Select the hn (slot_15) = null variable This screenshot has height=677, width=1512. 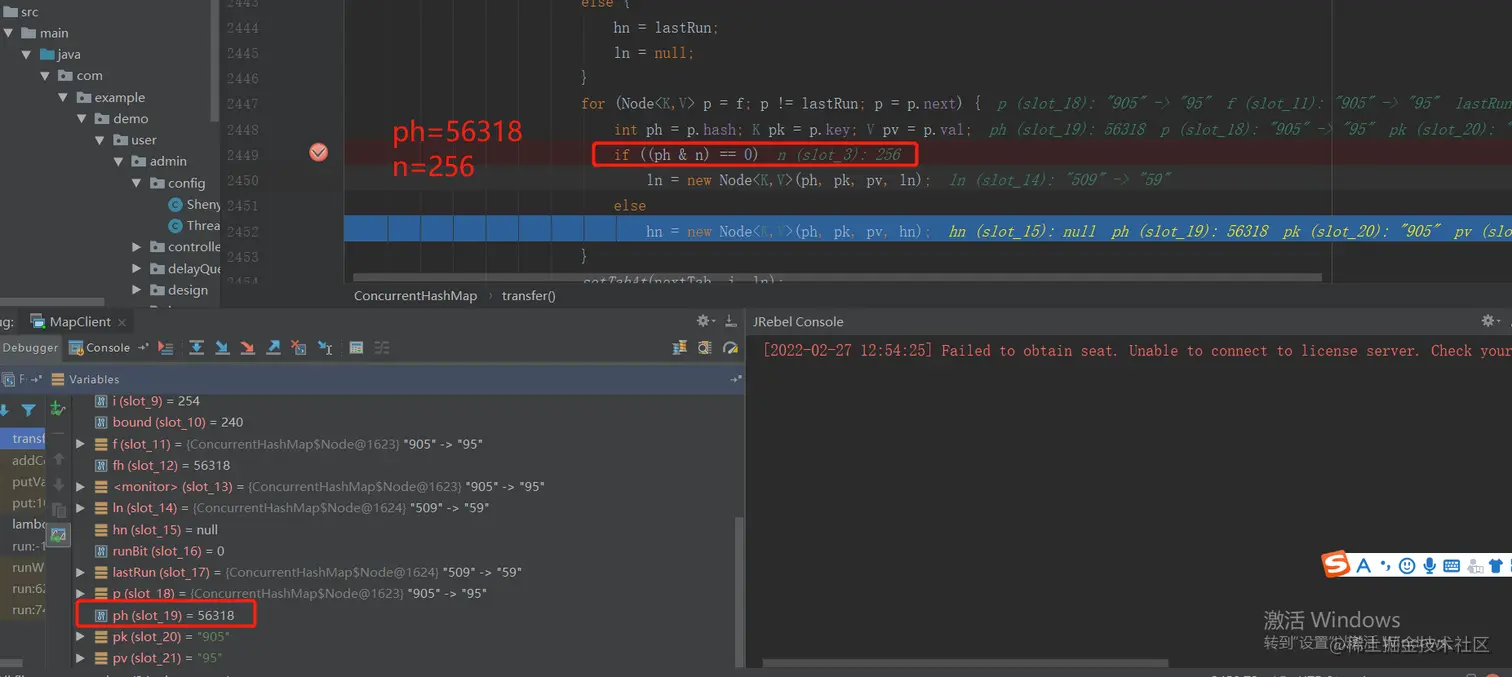[155, 530]
